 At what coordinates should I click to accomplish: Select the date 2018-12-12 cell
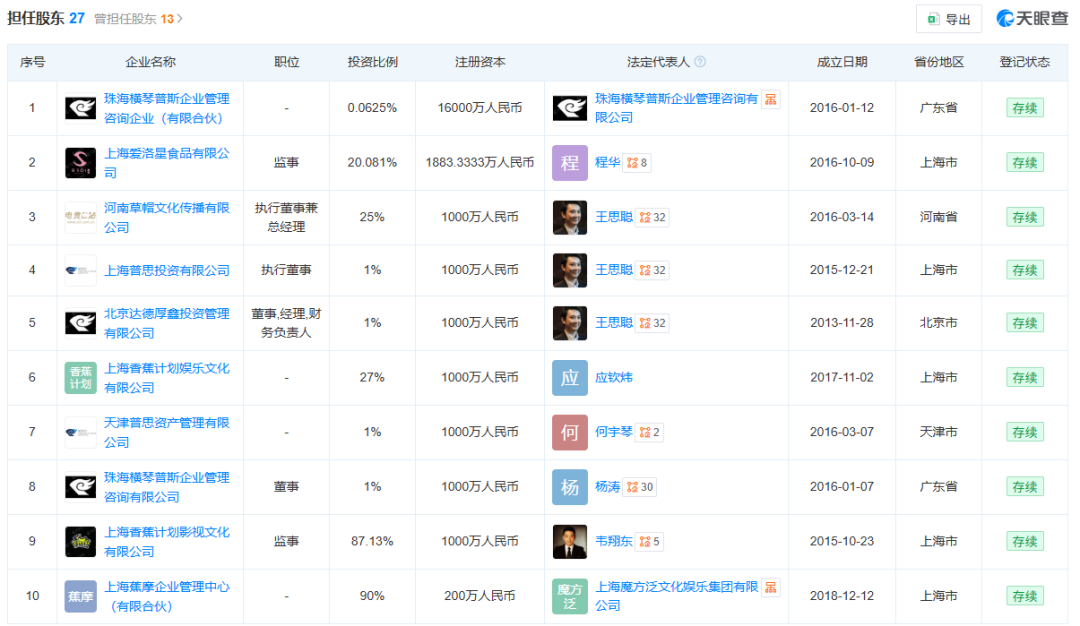click(842, 596)
